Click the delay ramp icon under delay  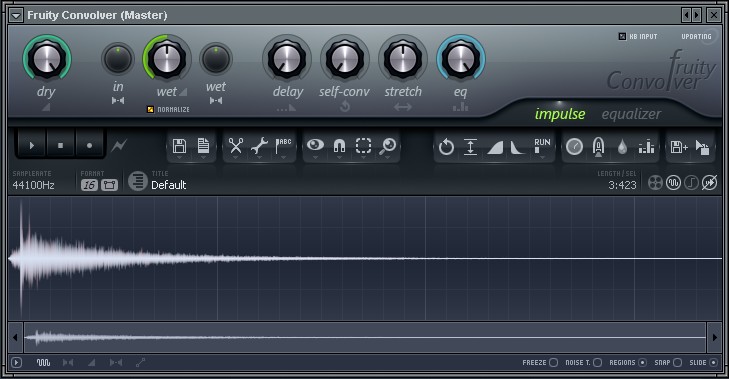click(286, 108)
